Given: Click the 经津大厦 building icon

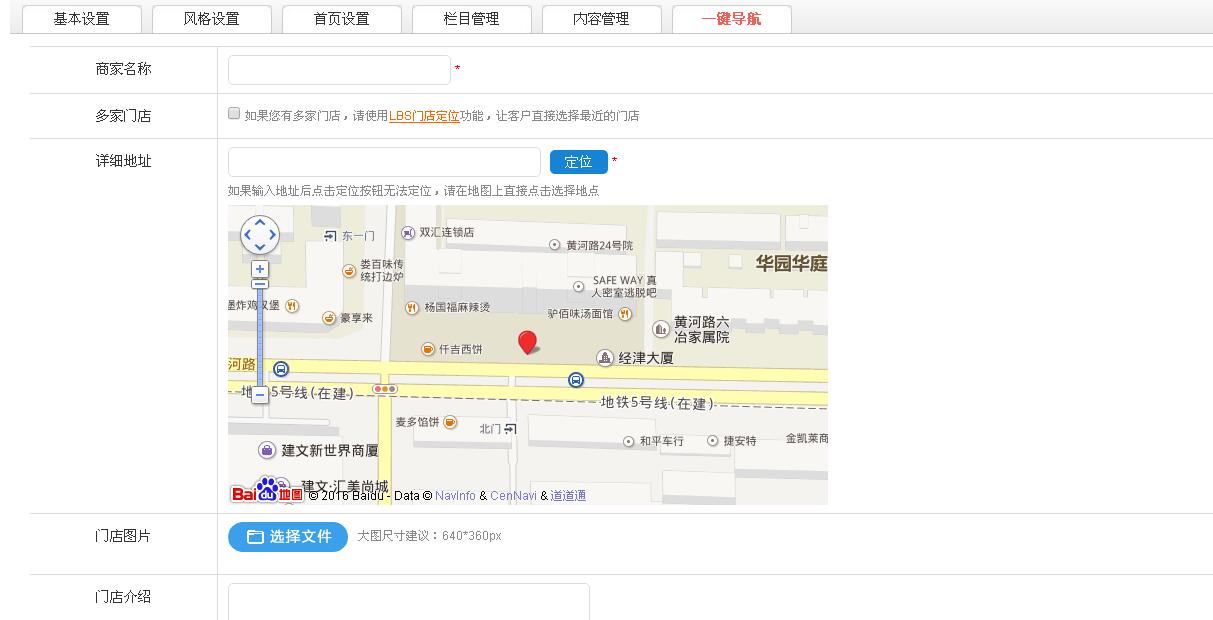Looking at the screenshot, I should pyautogui.click(x=605, y=358).
